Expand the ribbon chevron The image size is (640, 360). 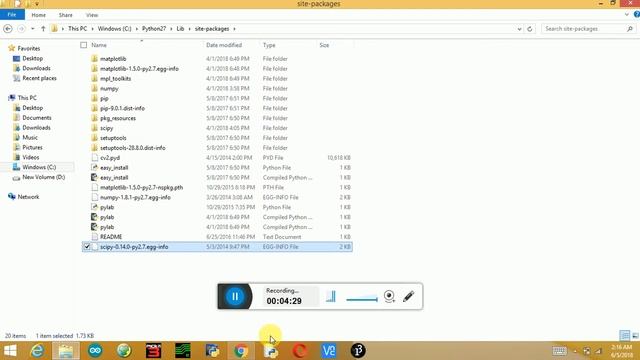coord(627,15)
